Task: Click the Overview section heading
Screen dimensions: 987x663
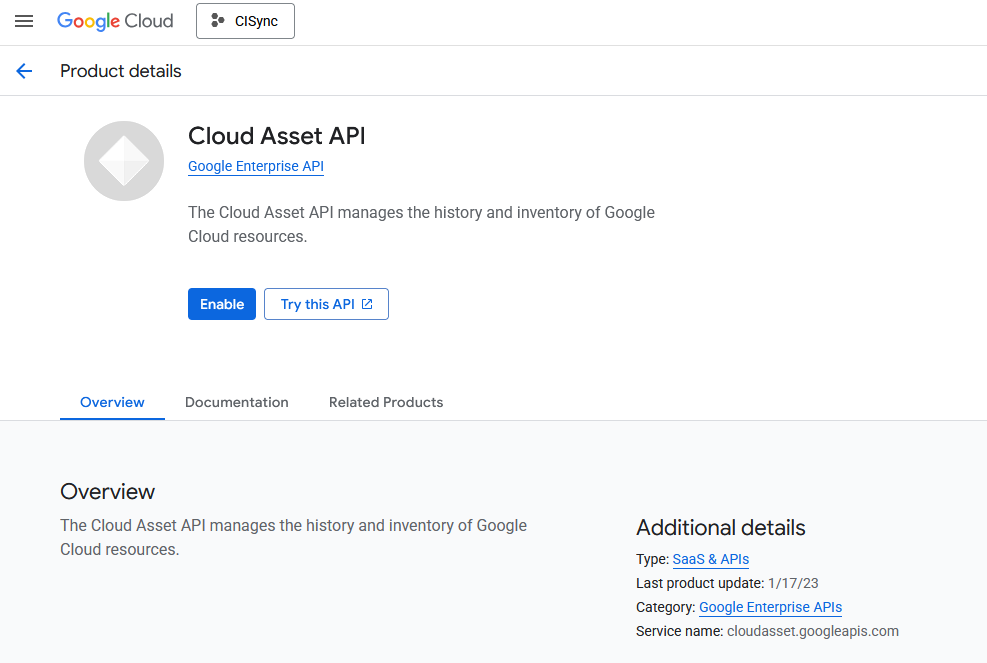Action: point(108,492)
